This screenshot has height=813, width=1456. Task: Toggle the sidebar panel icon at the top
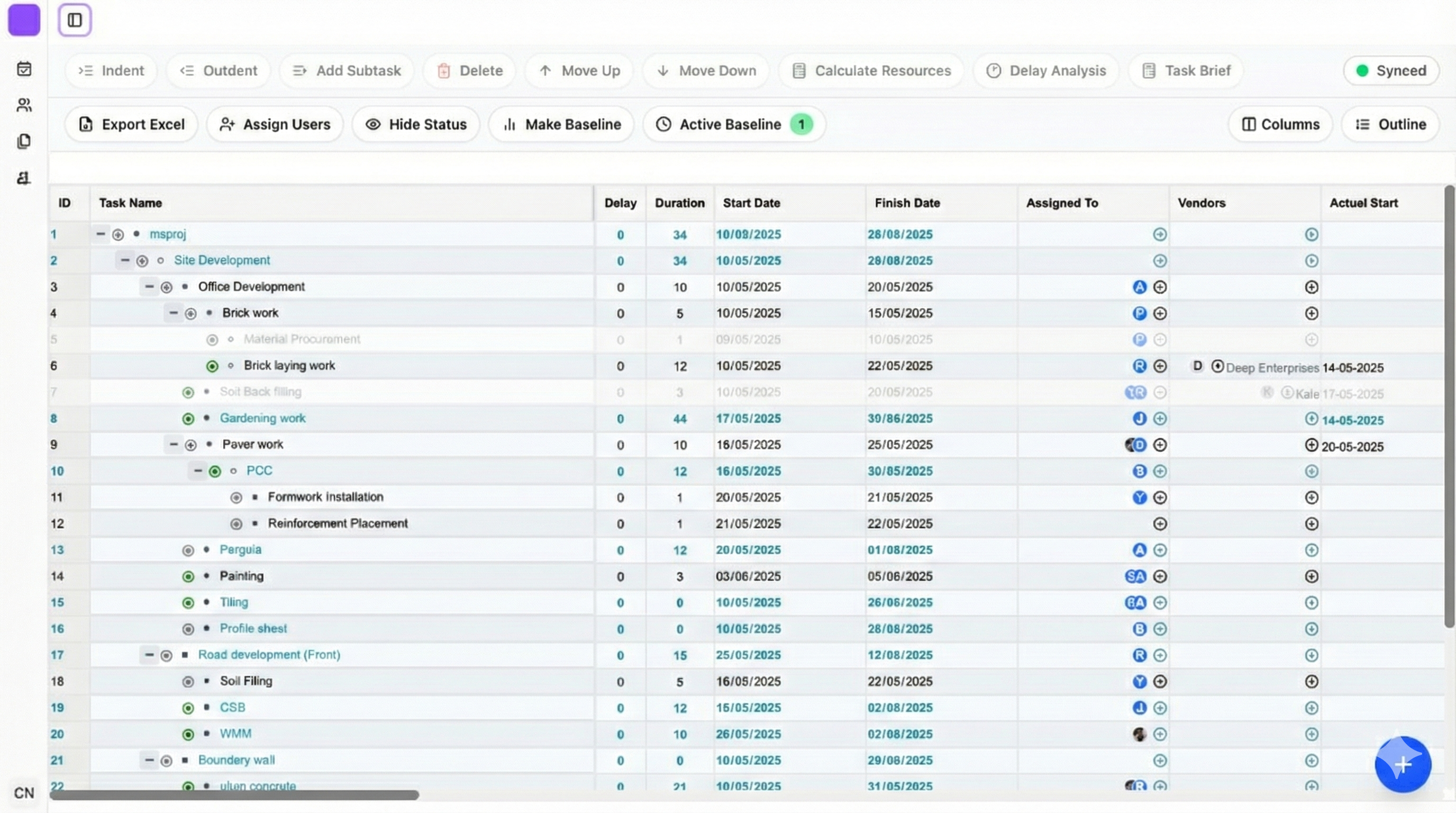point(75,20)
